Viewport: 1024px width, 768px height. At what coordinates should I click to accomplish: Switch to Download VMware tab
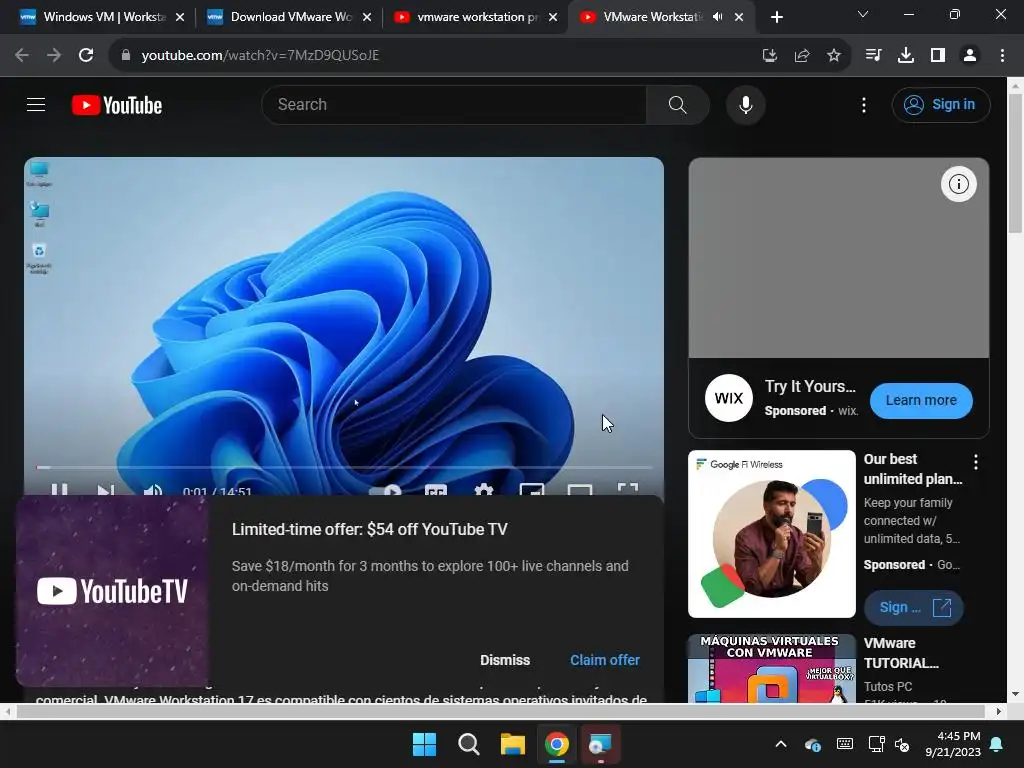pyautogui.click(x=287, y=17)
